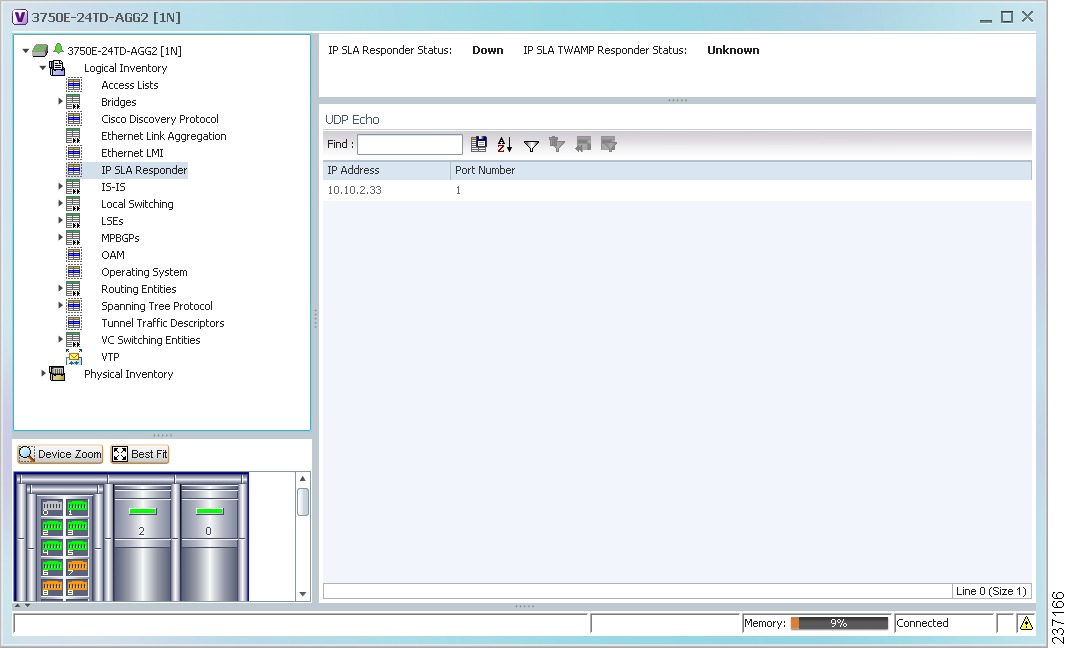Click in the Find input field
This screenshot has width=1069, height=648.
coord(410,144)
